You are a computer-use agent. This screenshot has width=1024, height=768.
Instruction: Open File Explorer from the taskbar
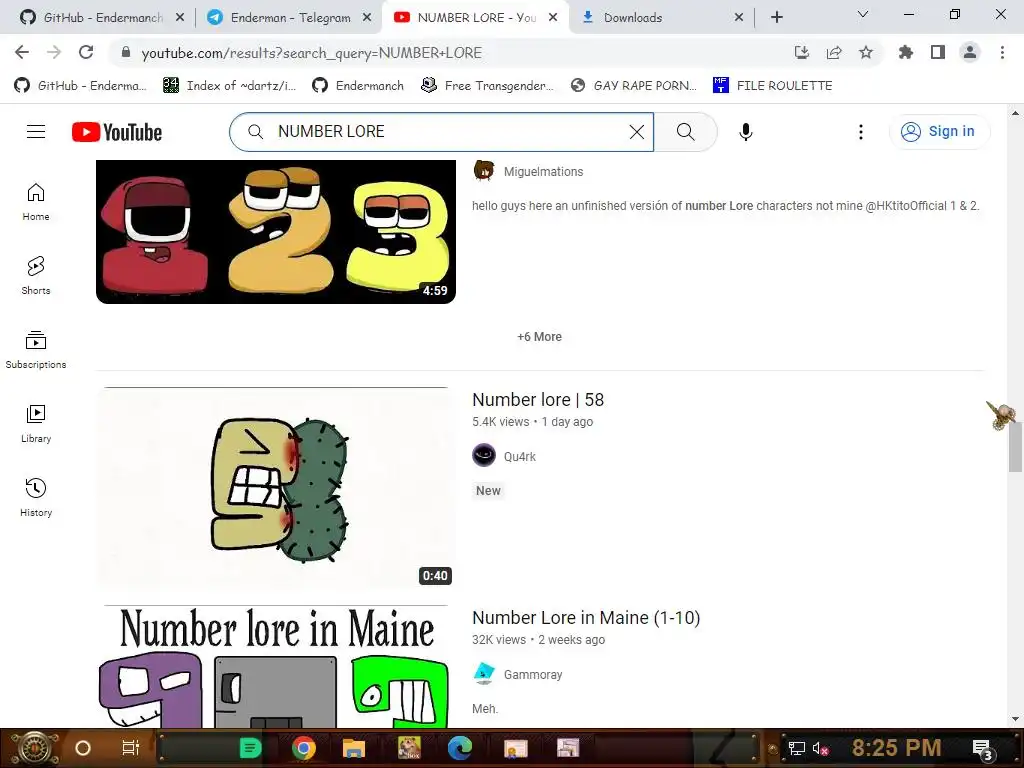click(353, 748)
